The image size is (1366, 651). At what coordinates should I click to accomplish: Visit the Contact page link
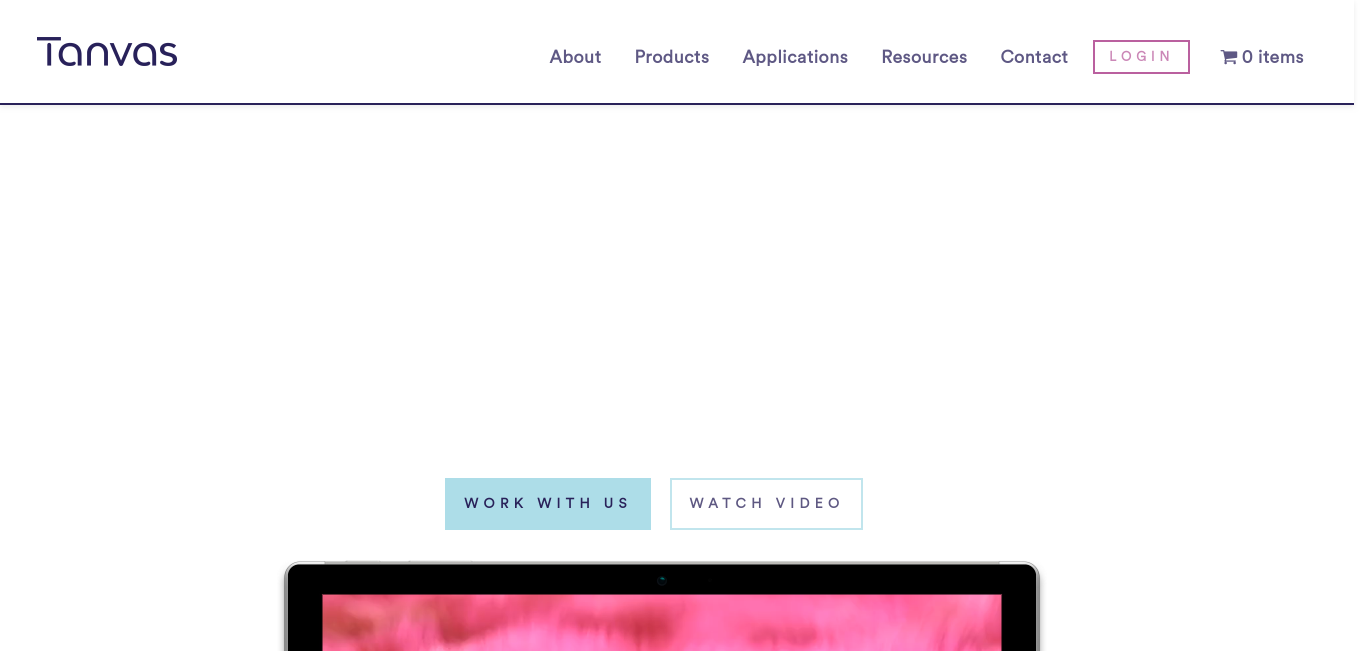[x=1034, y=57]
